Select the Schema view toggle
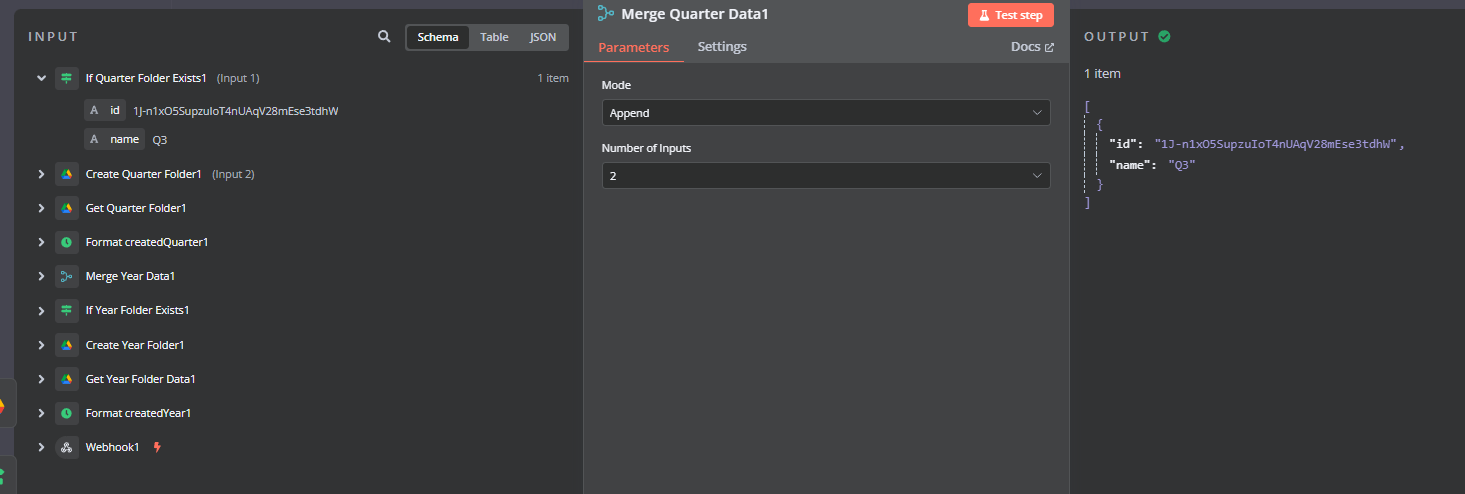1465x494 pixels. [438, 37]
